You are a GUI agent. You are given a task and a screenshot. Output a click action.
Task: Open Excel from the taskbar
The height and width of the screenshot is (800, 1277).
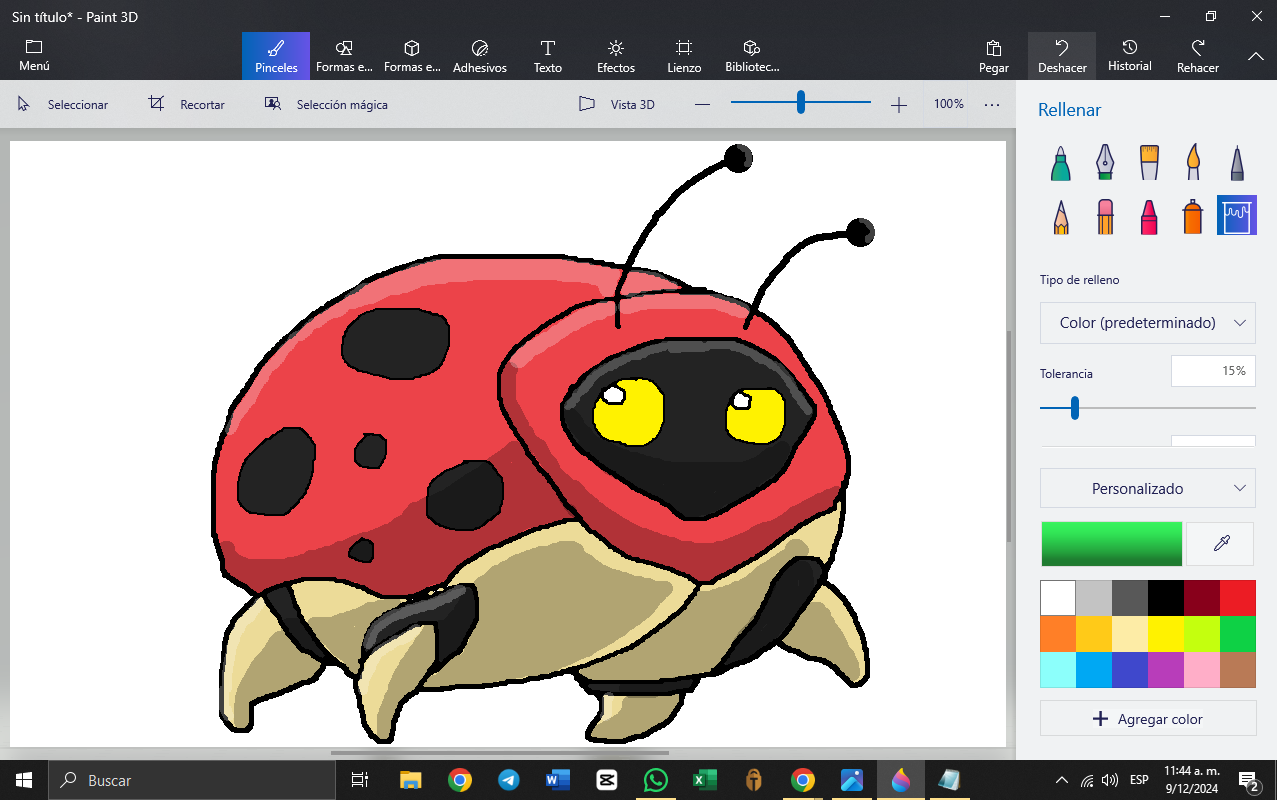click(704, 780)
